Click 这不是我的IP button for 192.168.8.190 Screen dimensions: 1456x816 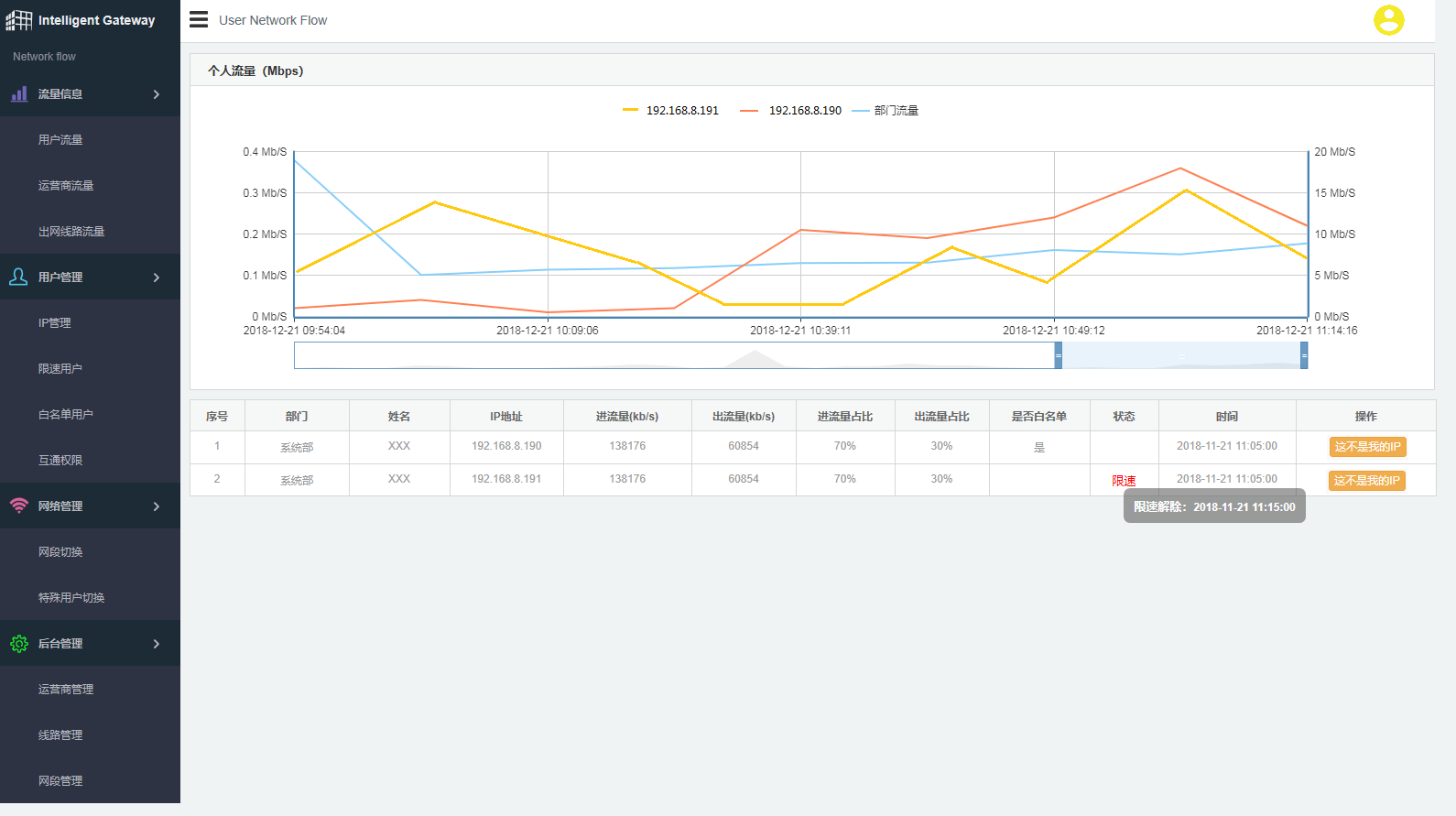point(1367,447)
